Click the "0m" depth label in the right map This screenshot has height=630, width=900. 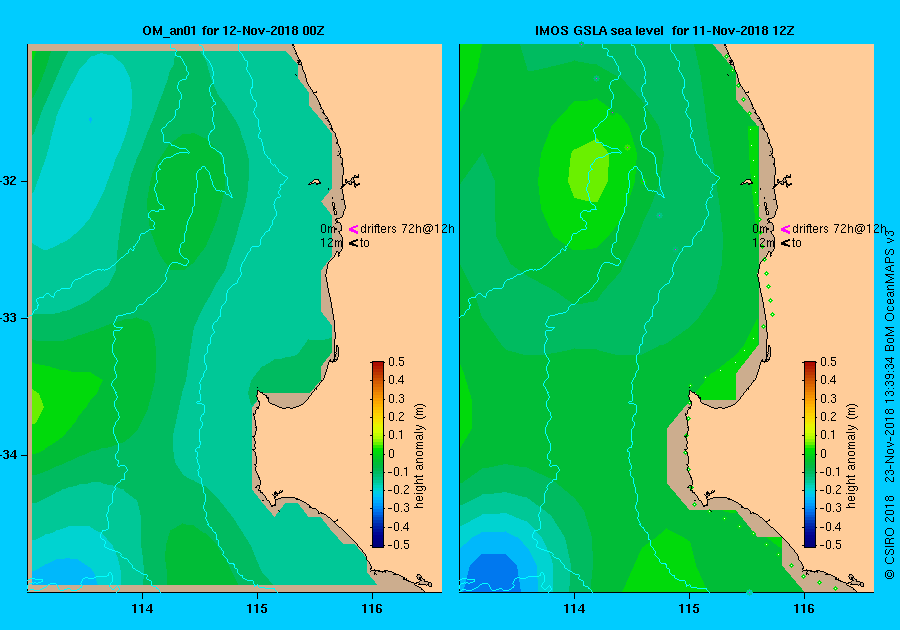click(760, 229)
